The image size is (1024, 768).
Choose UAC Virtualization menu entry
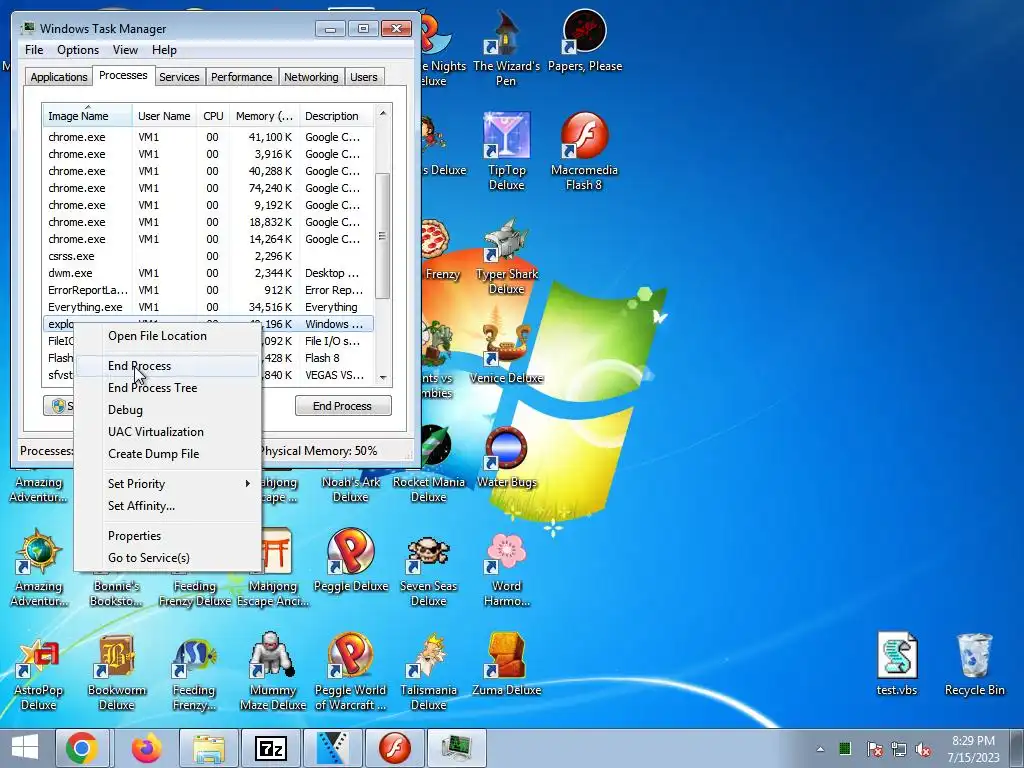168,432
